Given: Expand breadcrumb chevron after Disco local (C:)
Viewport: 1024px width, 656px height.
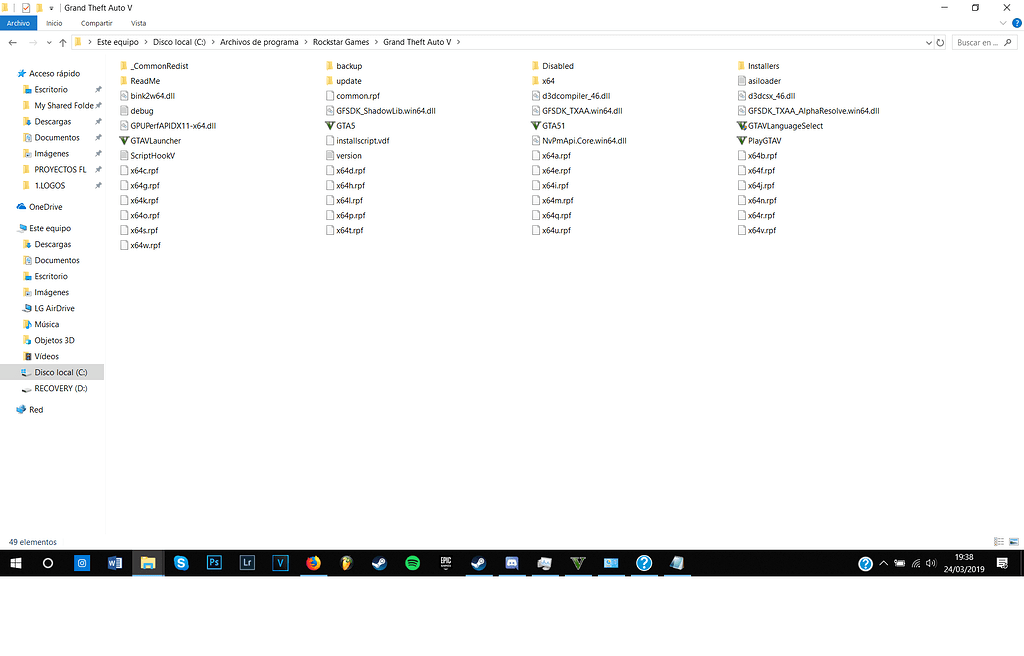Looking at the screenshot, I should pyautogui.click(x=213, y=42).
